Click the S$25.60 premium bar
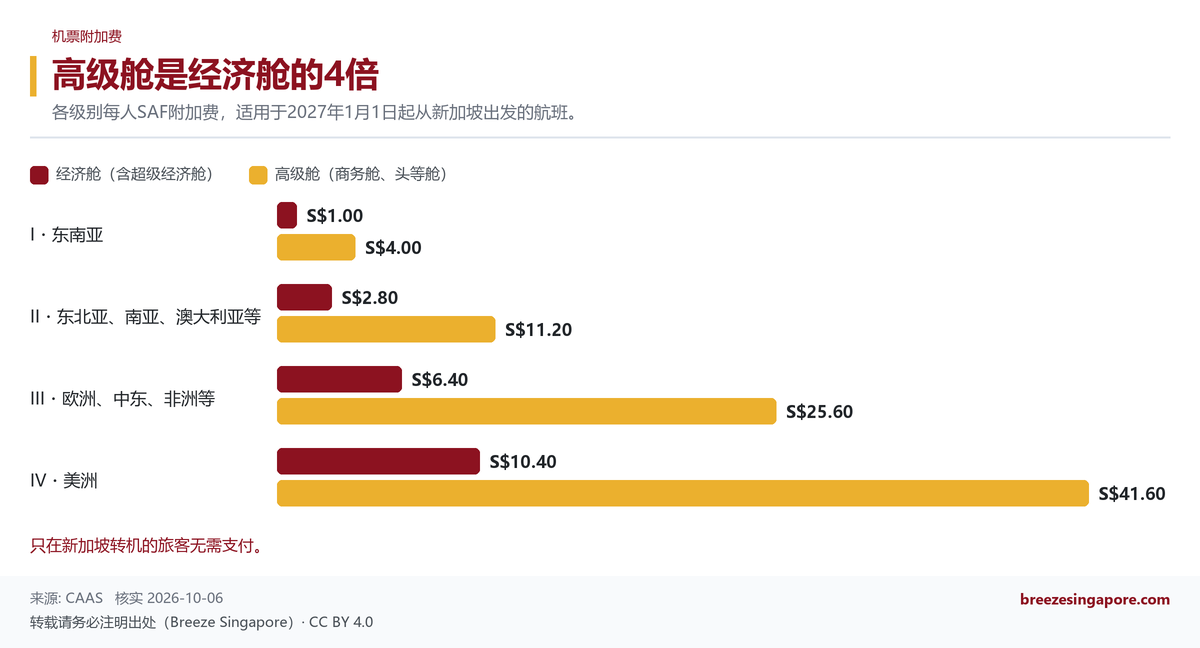Screen dimensions: 1200x648 (x=526, y=411)
